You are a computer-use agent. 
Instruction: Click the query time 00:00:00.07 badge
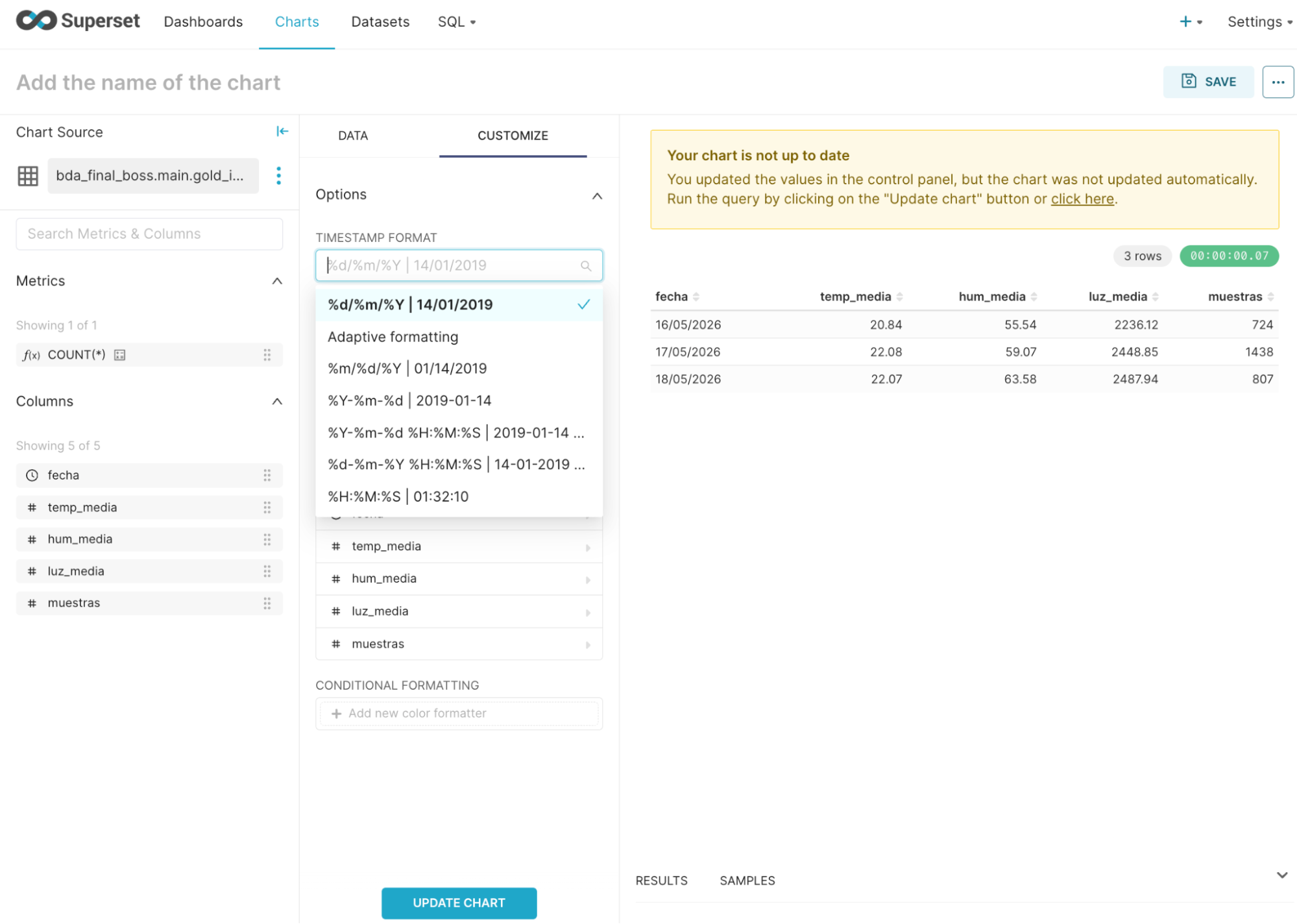[x=1229, y=256]
